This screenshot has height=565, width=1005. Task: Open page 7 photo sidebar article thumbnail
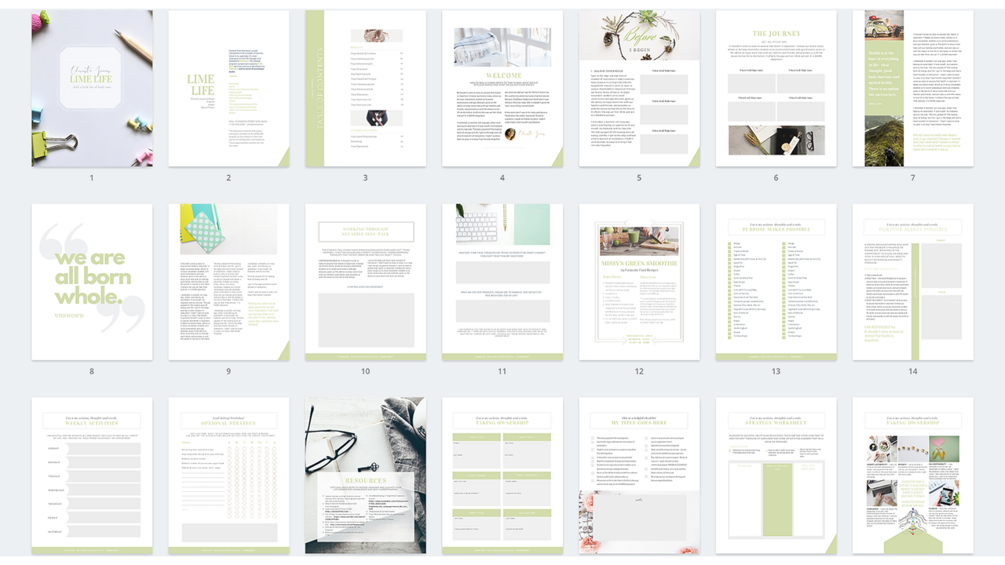913,88
